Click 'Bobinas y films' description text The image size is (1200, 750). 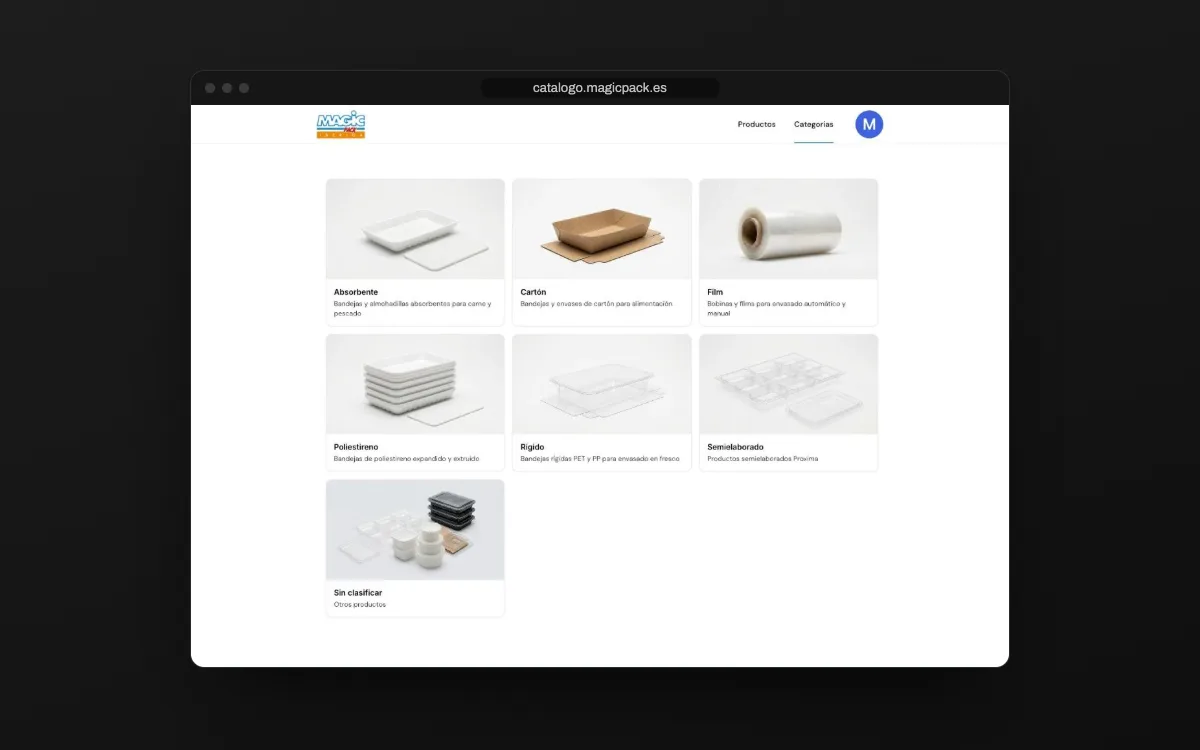pos(776,308)
